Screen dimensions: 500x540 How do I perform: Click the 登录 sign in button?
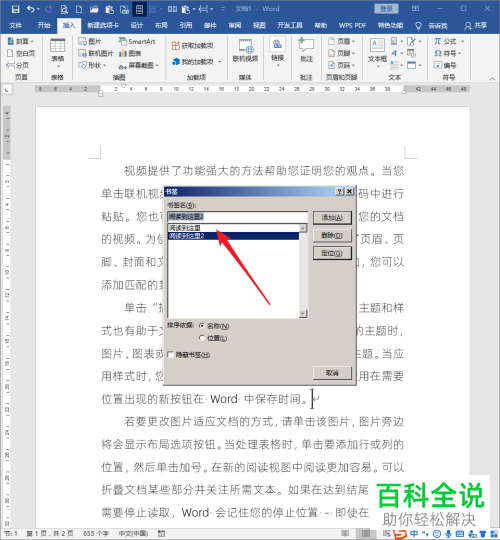[x=386, y=9]
